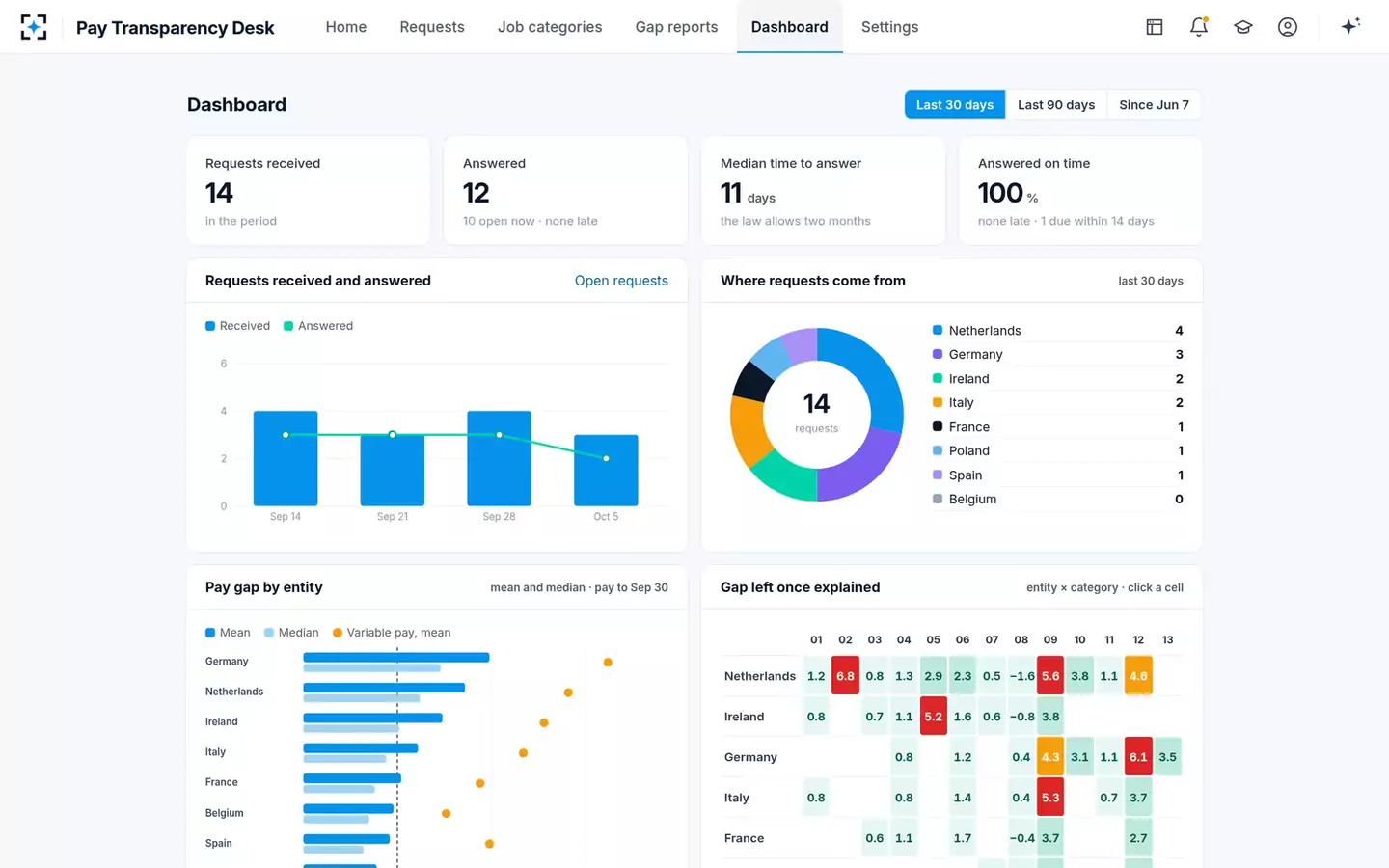
Task: Select Belgium in the donut legend
Action: (1058, 500)
